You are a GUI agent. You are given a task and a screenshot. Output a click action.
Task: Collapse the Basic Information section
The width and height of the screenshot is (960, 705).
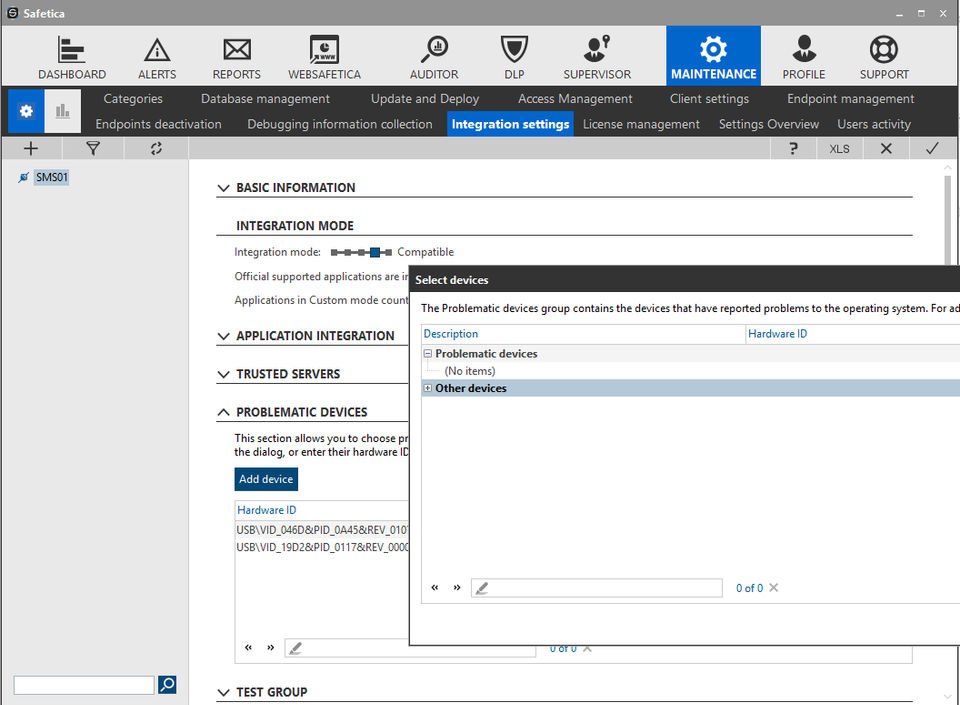[x=223, y=188]
